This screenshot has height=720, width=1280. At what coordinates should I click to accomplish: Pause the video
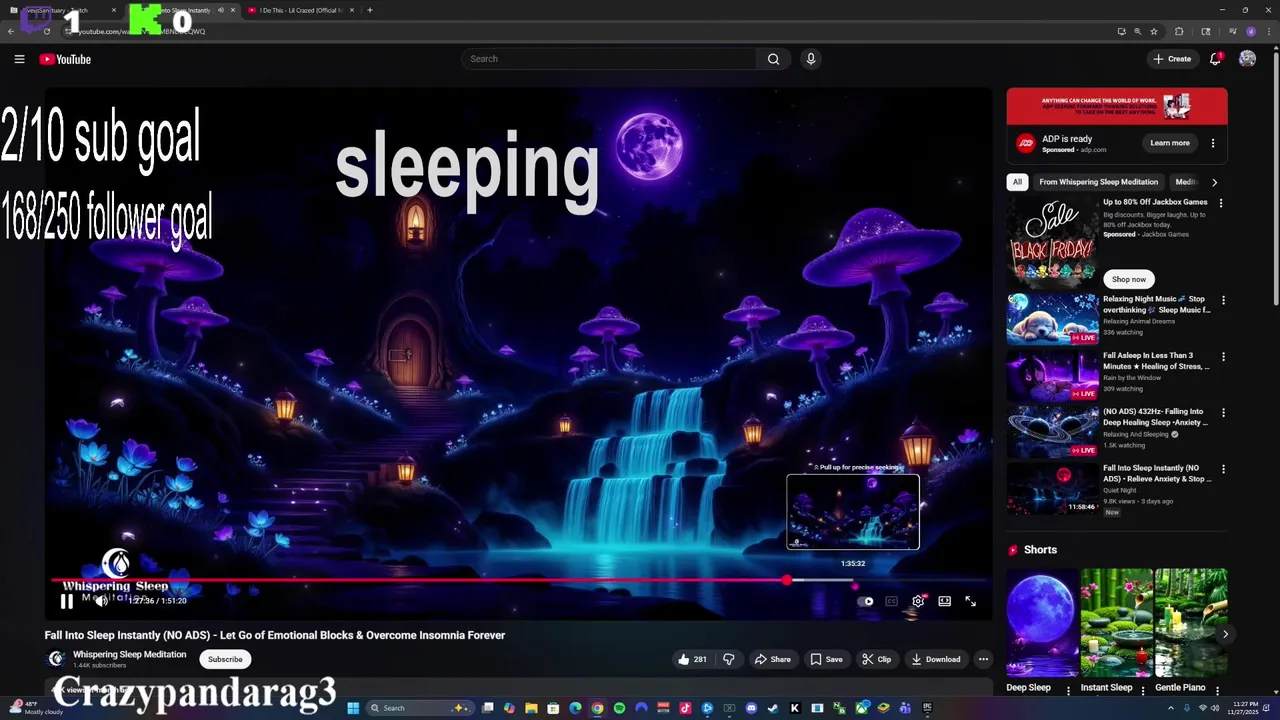[66, 601]
